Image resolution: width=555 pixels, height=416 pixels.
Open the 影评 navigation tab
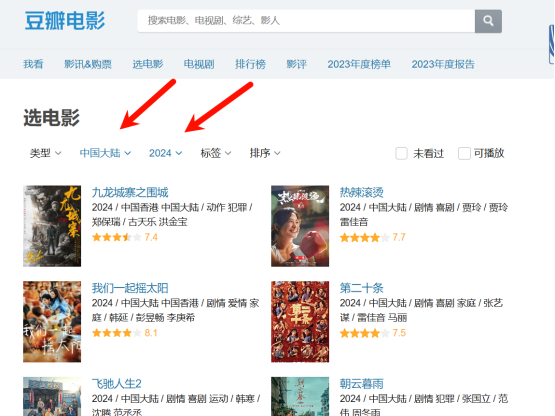pyautogui.click(x=296, y=64)
